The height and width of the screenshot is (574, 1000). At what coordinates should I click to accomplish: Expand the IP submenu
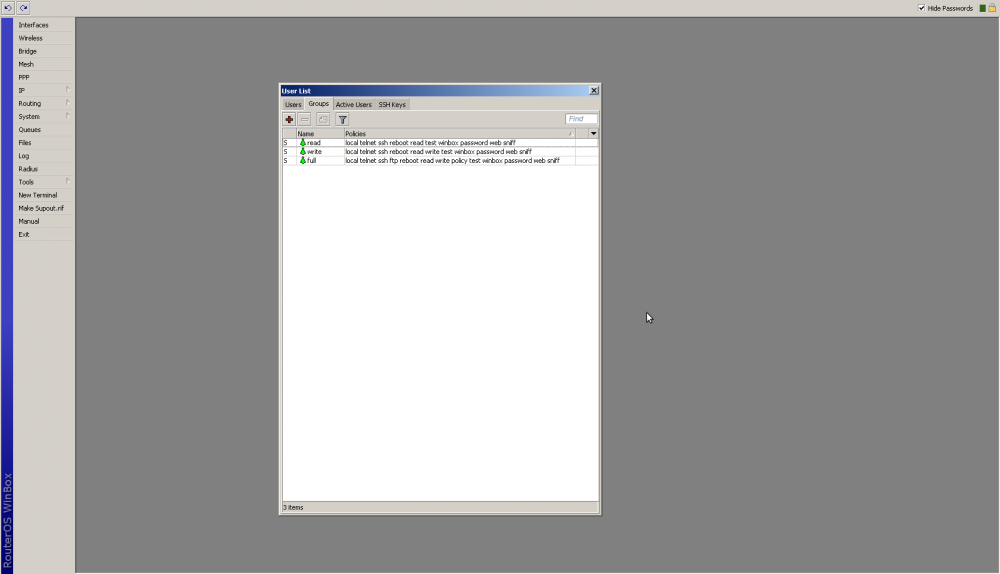(x=43, y=90)
